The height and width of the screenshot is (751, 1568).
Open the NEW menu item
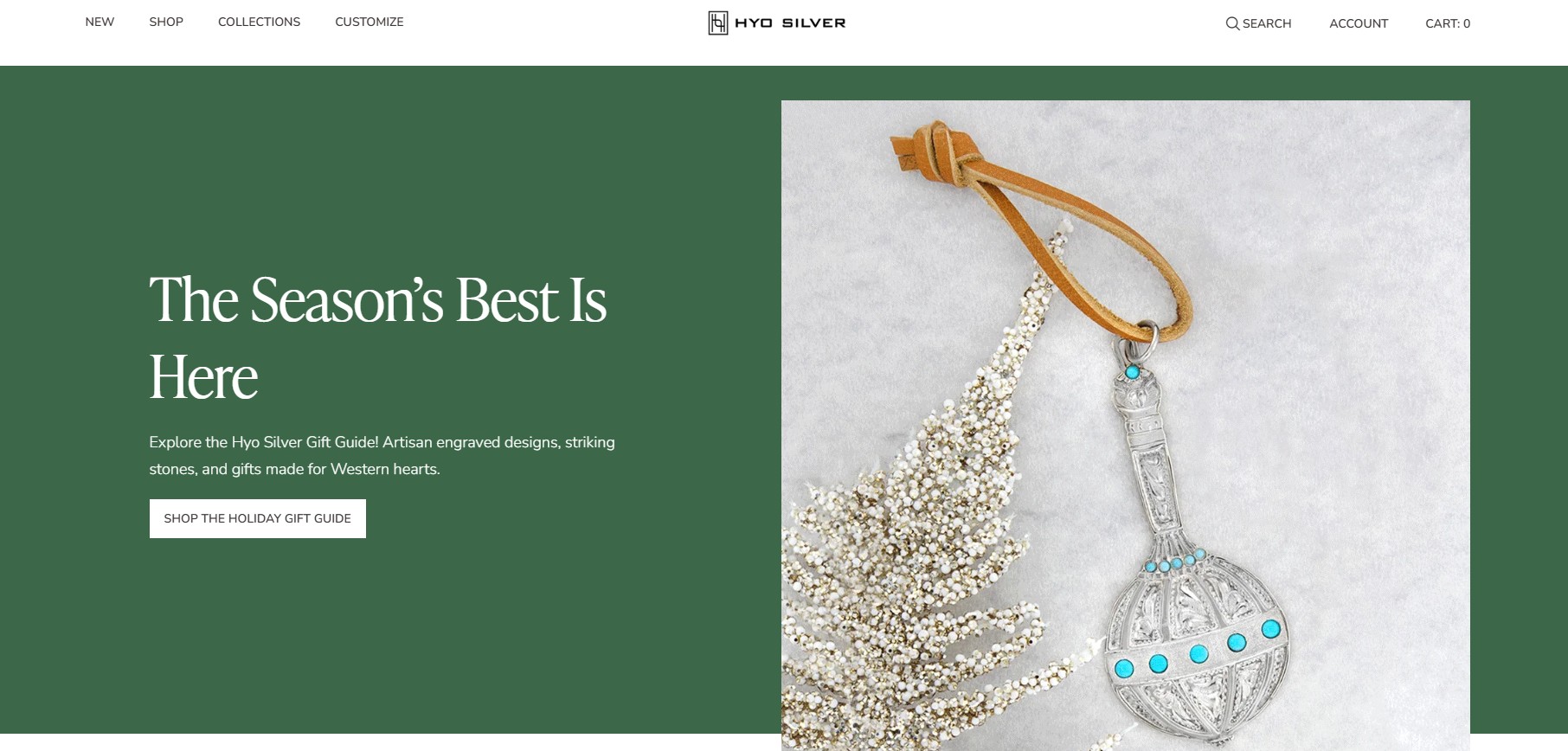click(x=100, y=22)
